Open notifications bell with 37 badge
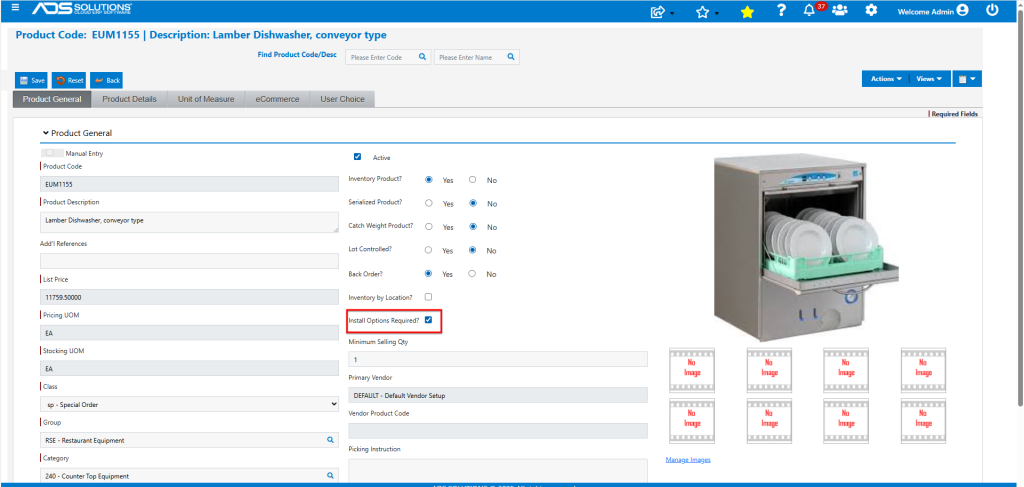The image size is (1024, 487). coord(810,10)
